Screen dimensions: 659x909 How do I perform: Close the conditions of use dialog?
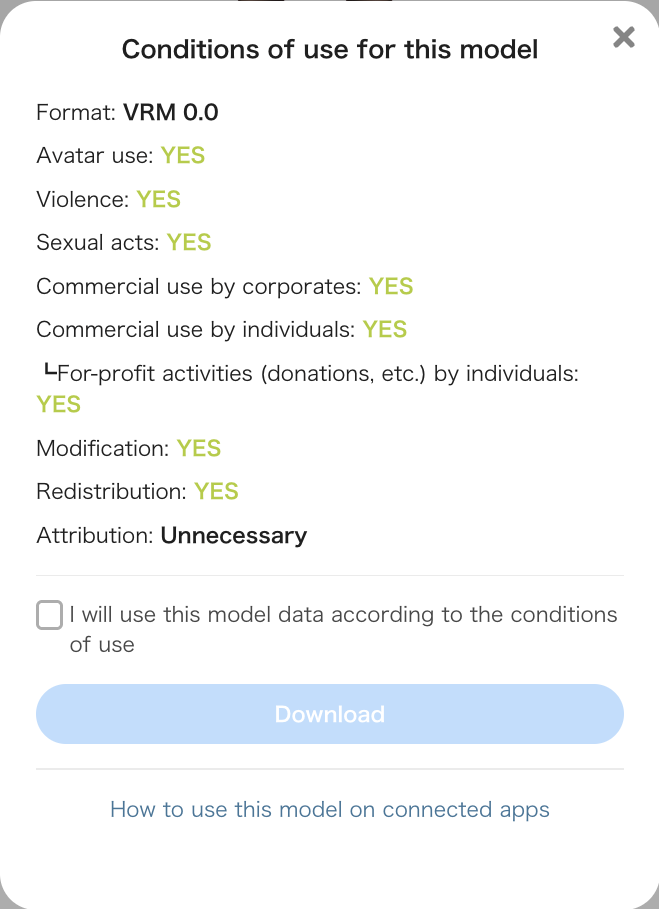pos(624,37)
